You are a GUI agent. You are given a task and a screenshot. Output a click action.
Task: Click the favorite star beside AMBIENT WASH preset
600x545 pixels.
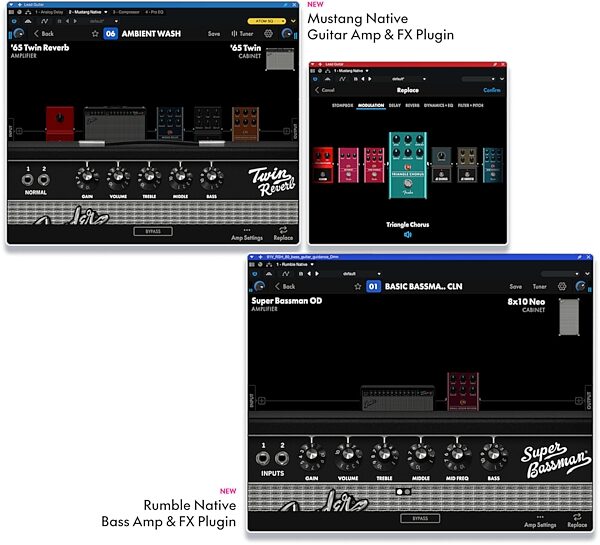[x=95, y=34]
